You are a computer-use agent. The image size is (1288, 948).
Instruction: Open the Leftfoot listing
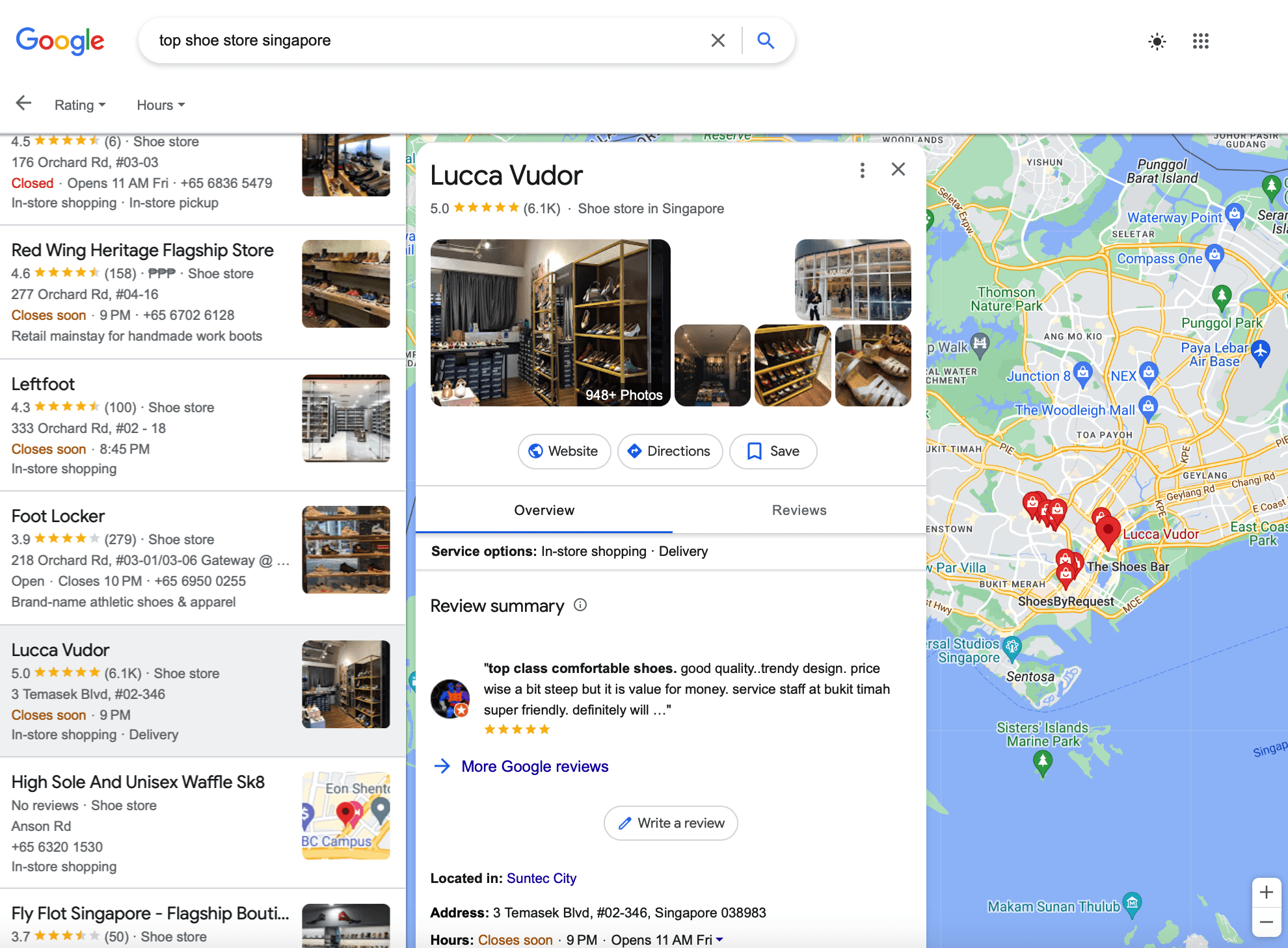202,425
